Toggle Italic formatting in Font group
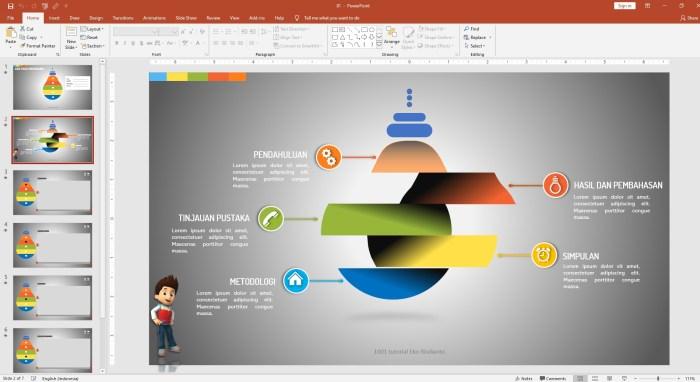This screenshot has height=382, width=700. [125, 43]
